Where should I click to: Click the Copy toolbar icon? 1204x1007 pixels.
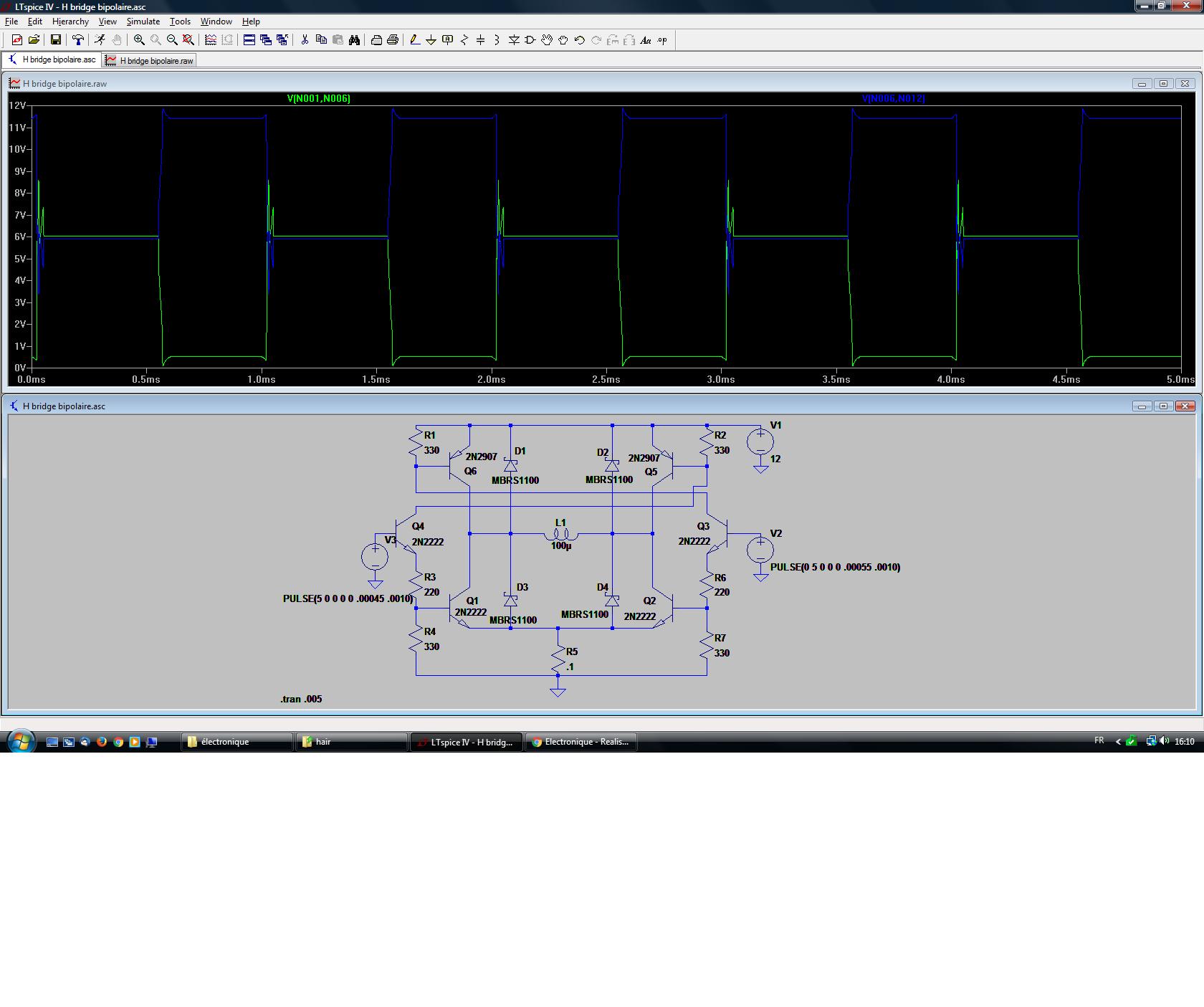point(321,40)
